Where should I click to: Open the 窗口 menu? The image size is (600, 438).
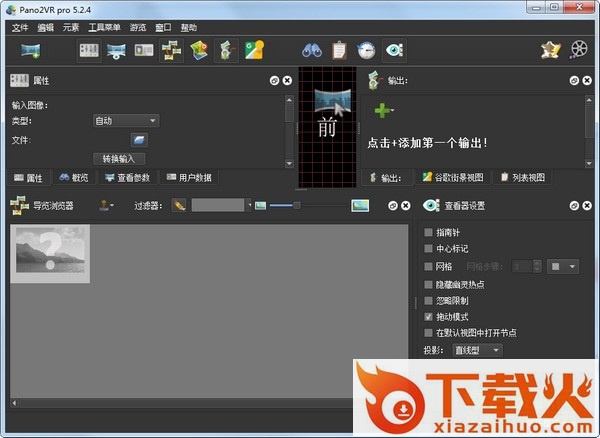[163, 28]
